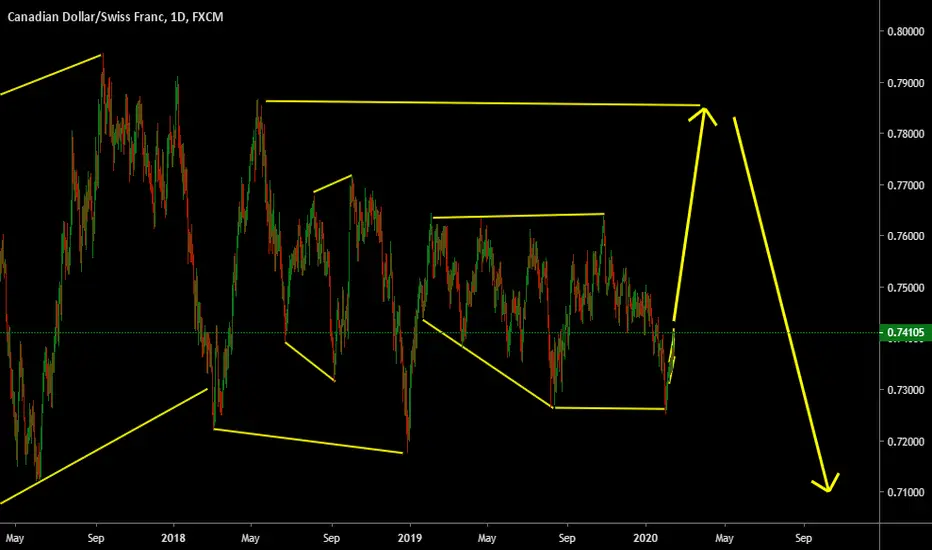Click the 0.75000 price axis label
The height and width of the screenshot is (550, 932).
click(x=906, y=288)
